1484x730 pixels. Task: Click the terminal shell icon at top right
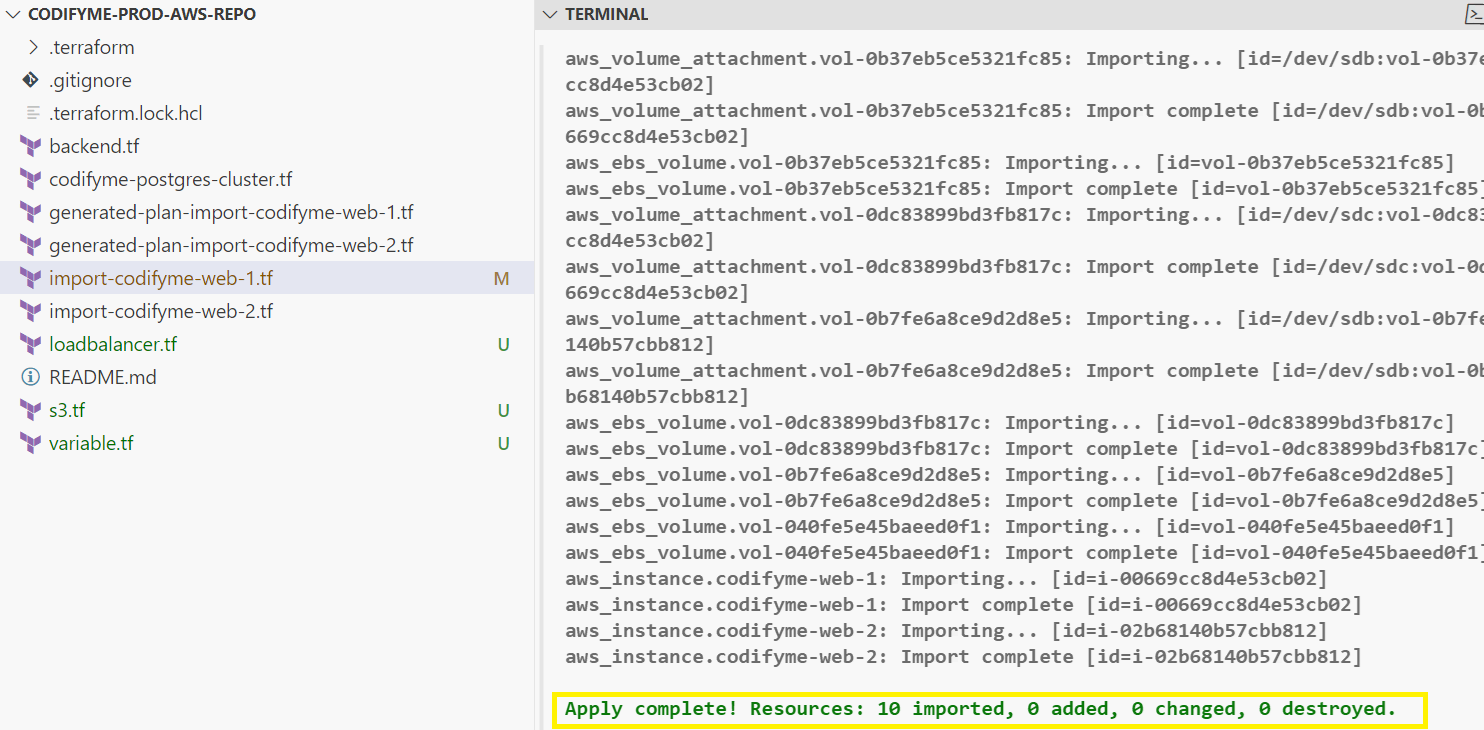pyautogui.click(x=1473, y=14)
